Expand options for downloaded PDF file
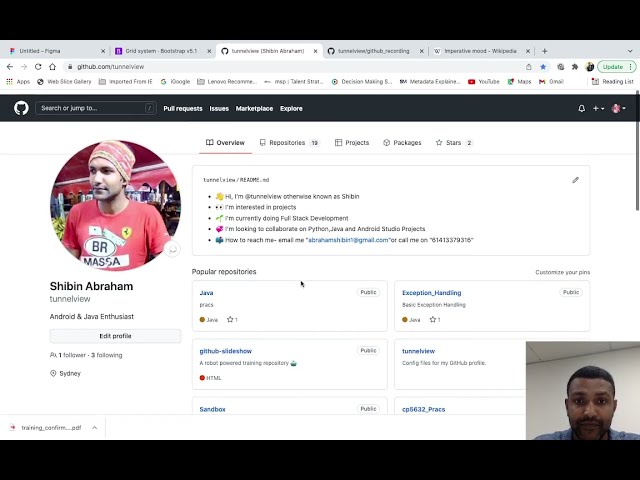Screen dimensions: 640x480 [95, 427]
